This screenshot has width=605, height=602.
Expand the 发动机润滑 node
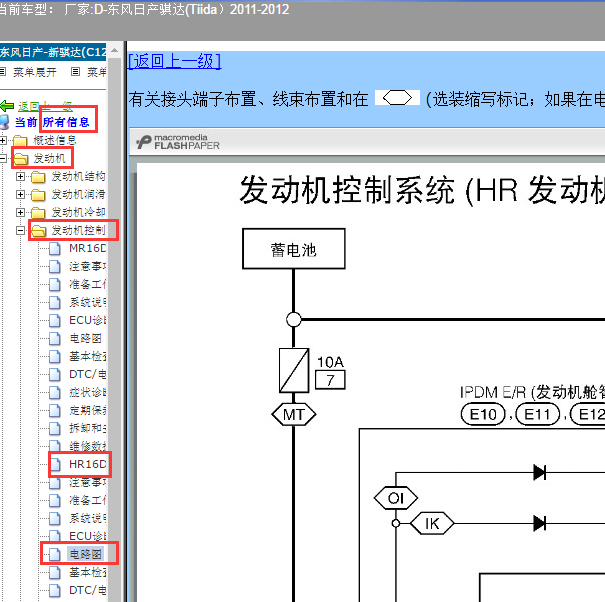[20, 194]
